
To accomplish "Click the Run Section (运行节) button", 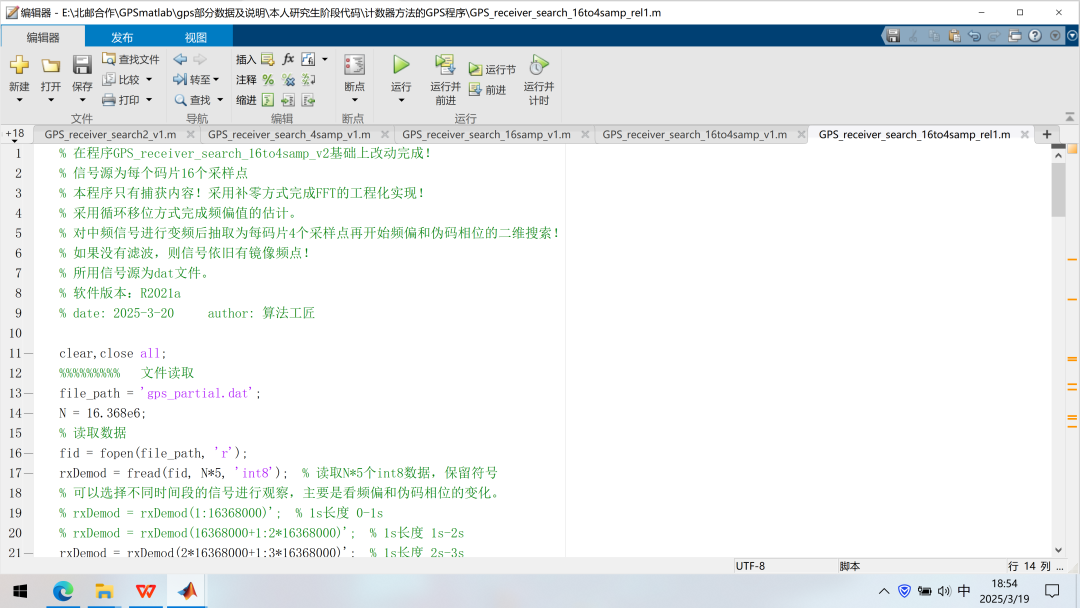I will click(x=492, y=69).
